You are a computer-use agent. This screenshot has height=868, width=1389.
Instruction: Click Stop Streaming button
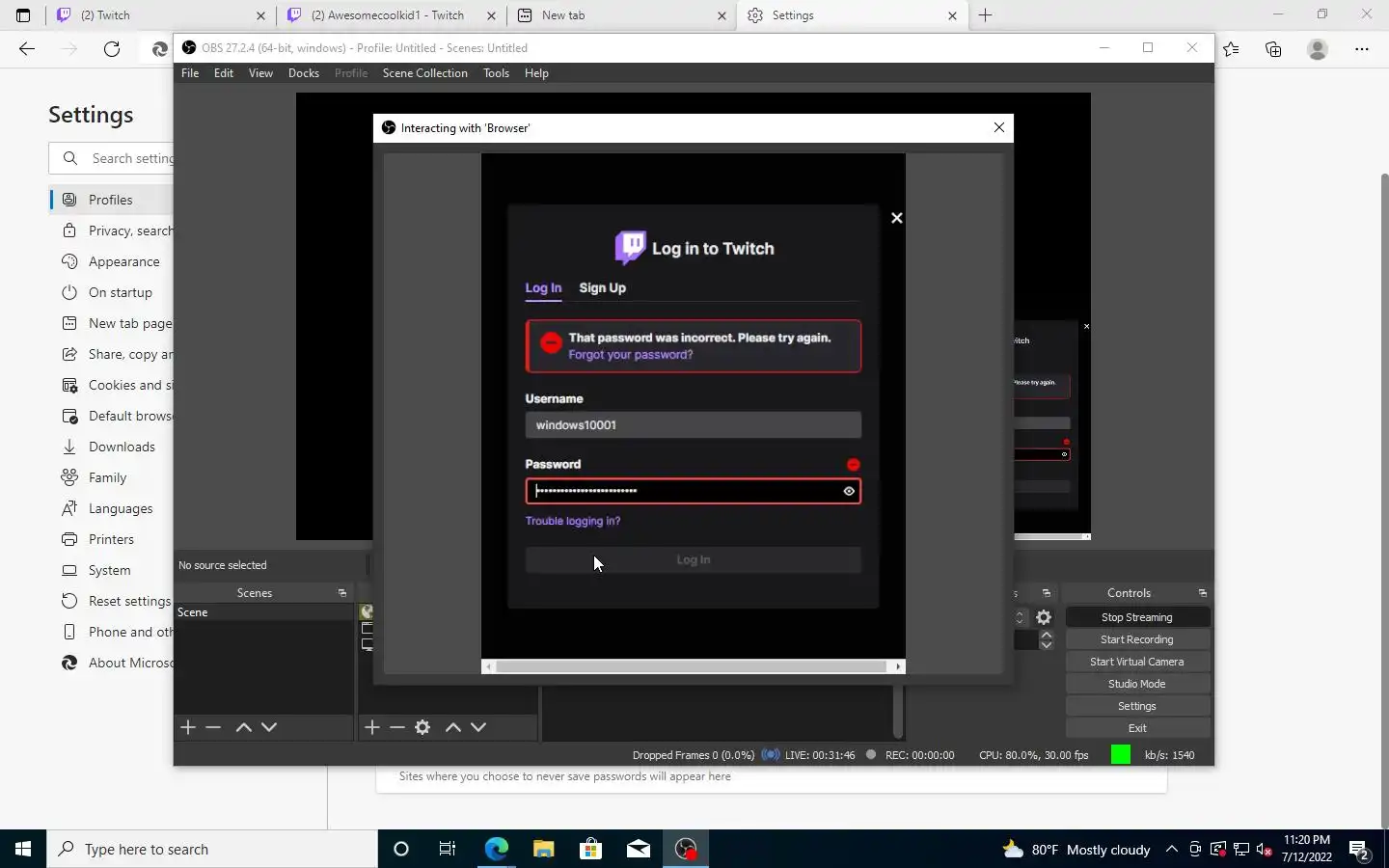pos(1137,617)
